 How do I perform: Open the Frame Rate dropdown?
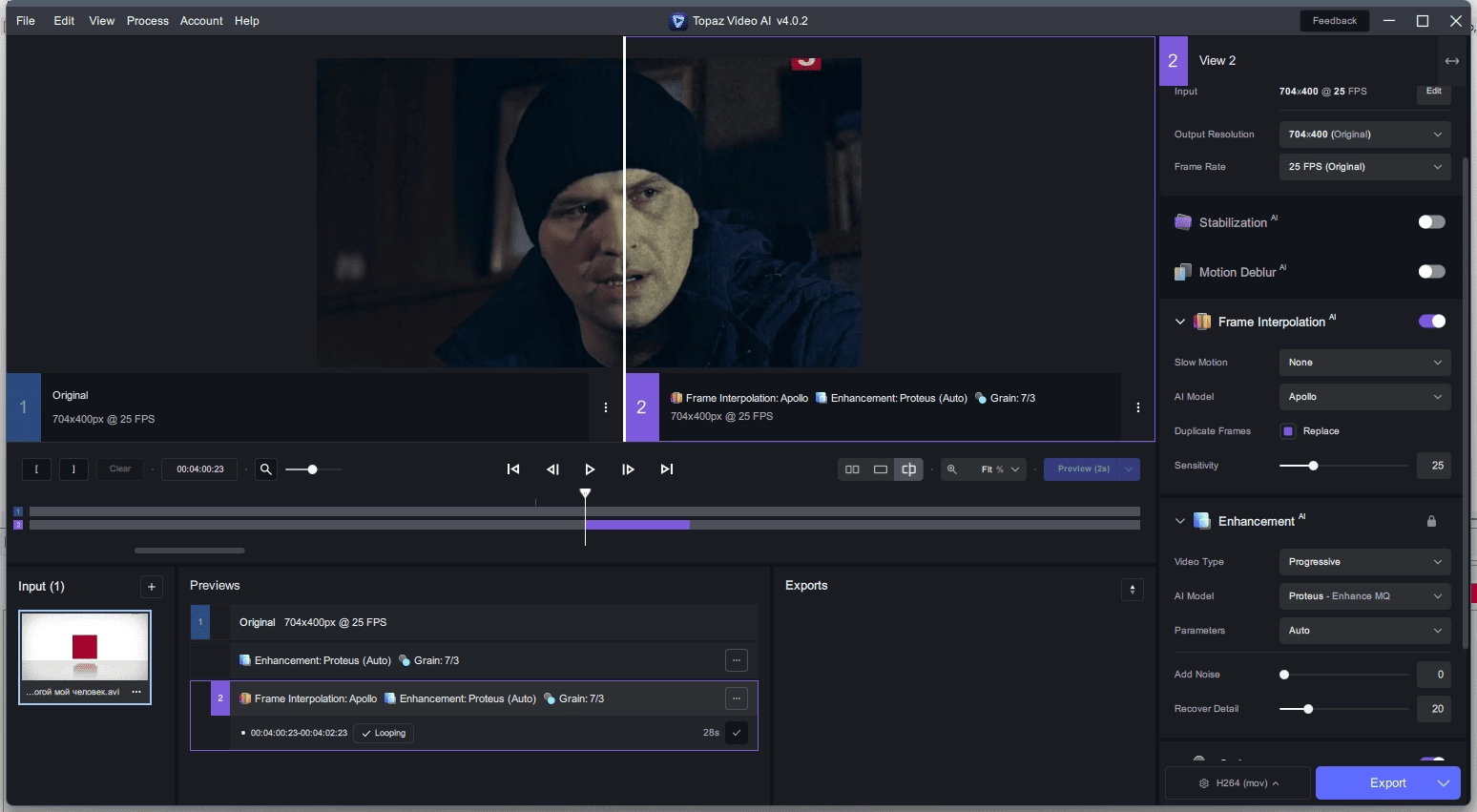point(1364,167)
